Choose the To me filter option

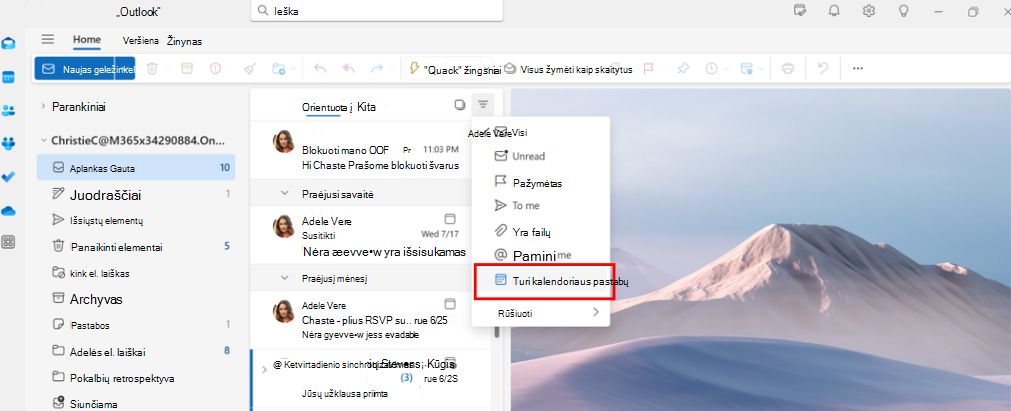541,205
